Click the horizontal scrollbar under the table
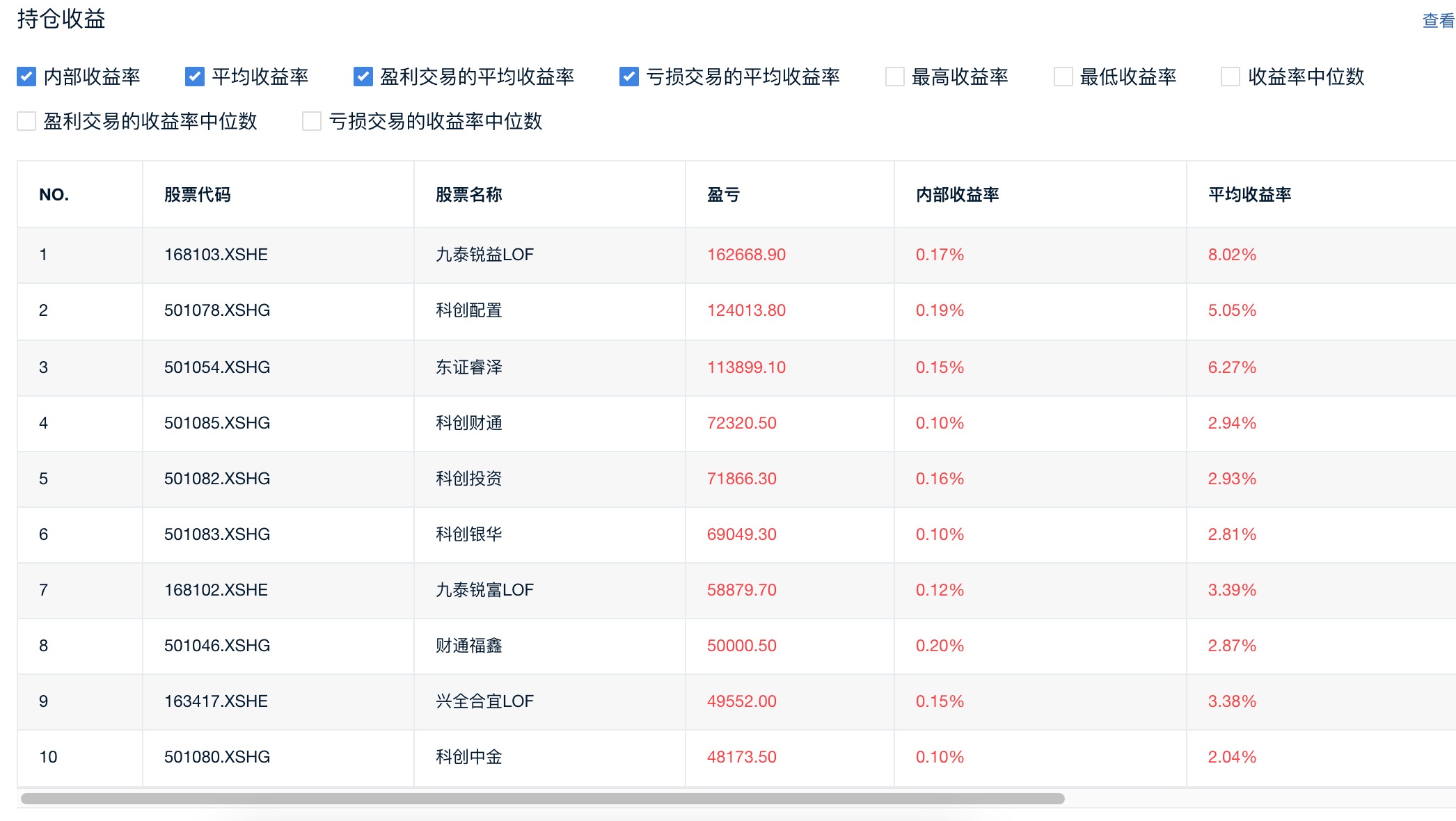This screenshot has height=821, width=1456. [543, 799]
